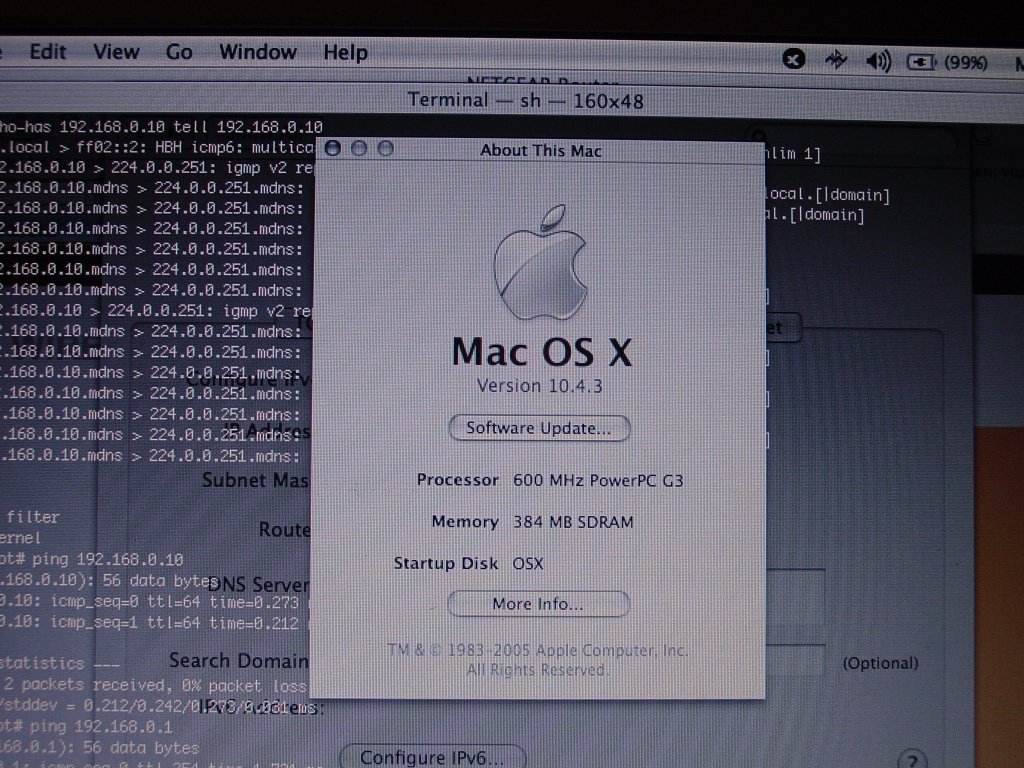Click the Router label in Network window

tap(285, 529)
